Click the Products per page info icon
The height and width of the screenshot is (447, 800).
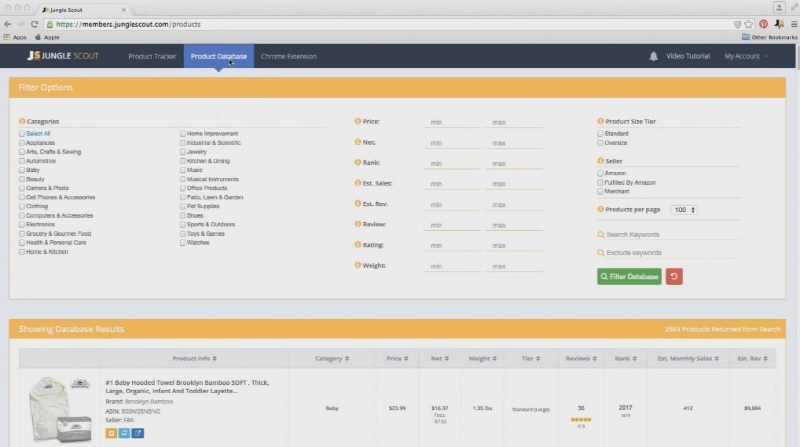click(601, 209)
